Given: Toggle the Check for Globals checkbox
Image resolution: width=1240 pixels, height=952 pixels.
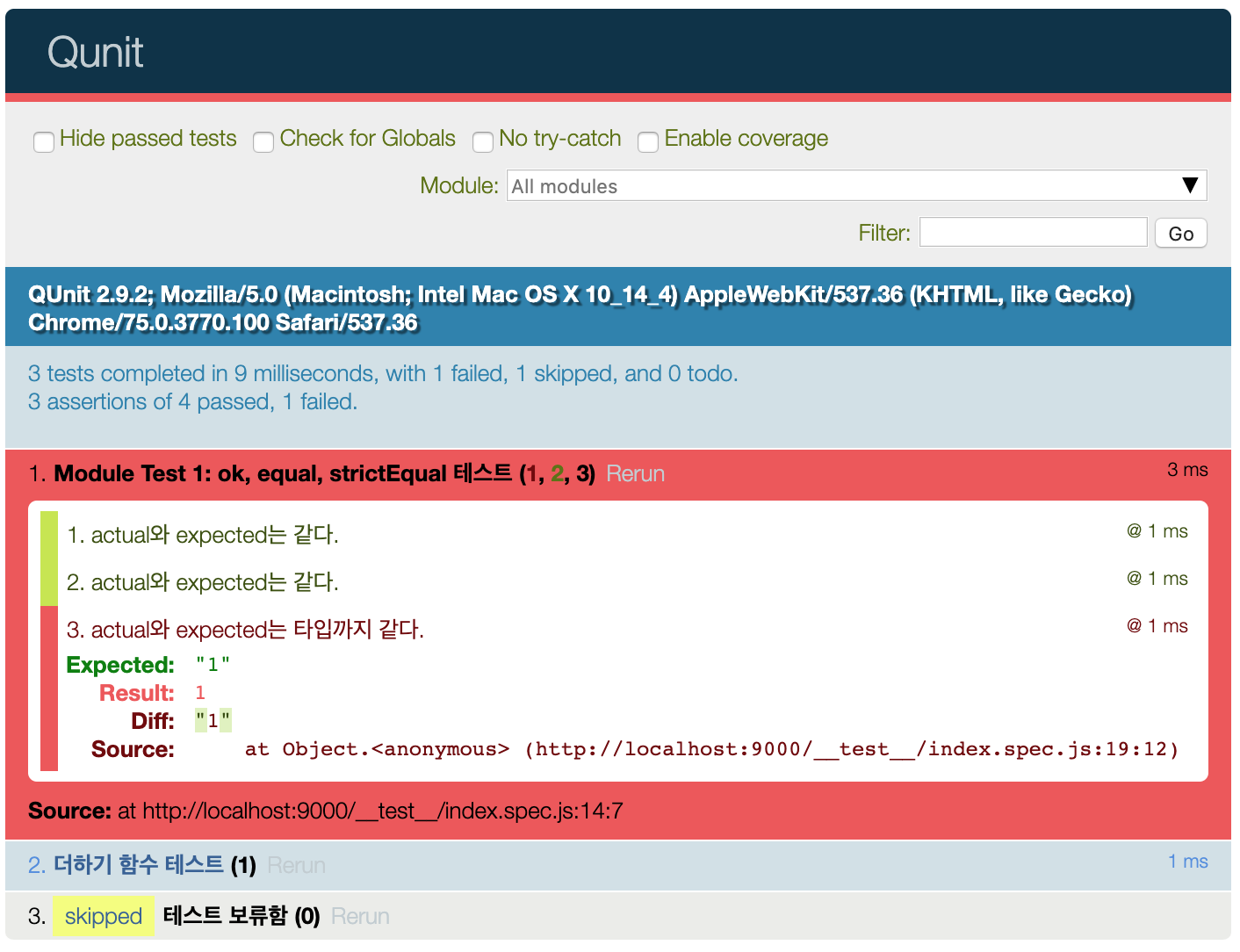Looking at the screenshot, I should (x=263, y=141).
